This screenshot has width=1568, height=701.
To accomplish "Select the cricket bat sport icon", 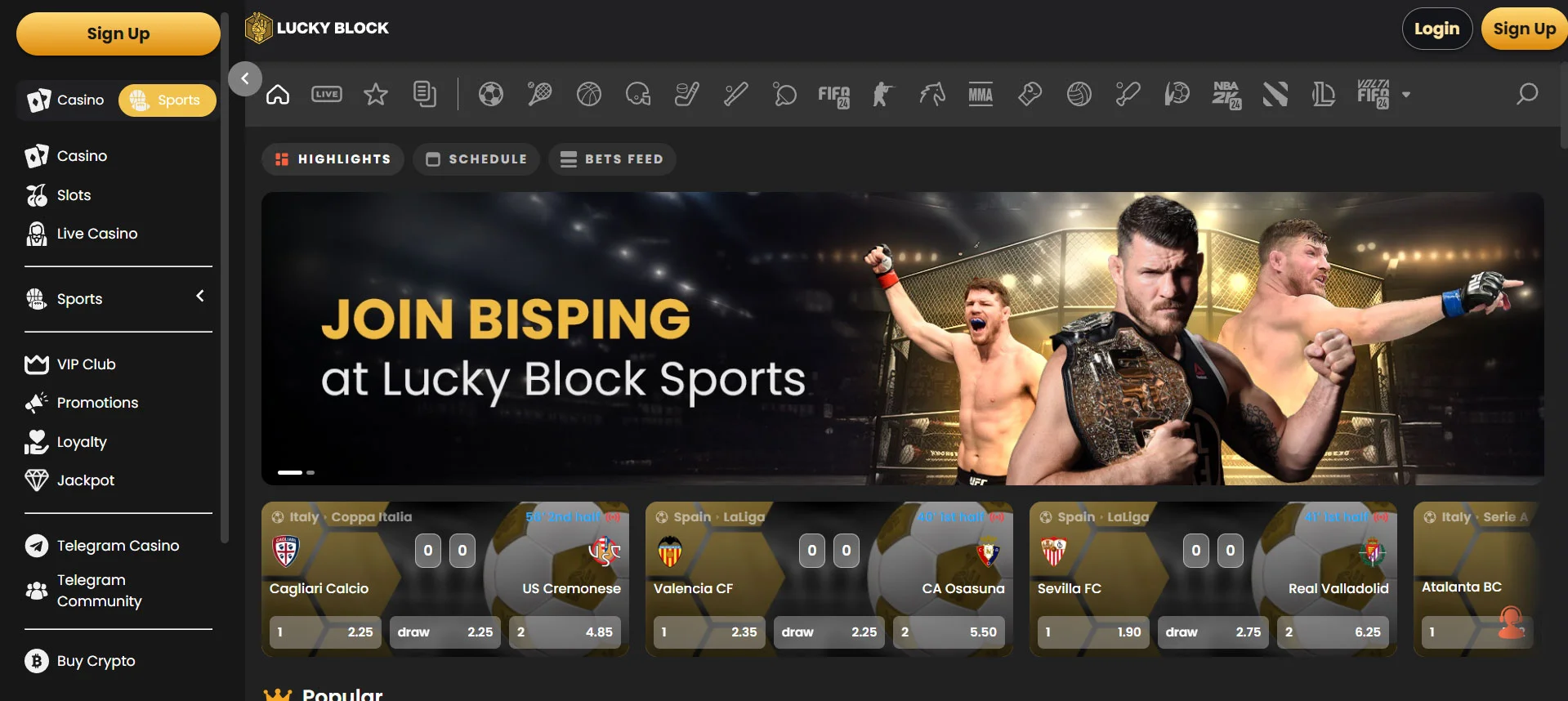I will [1128, 94].
